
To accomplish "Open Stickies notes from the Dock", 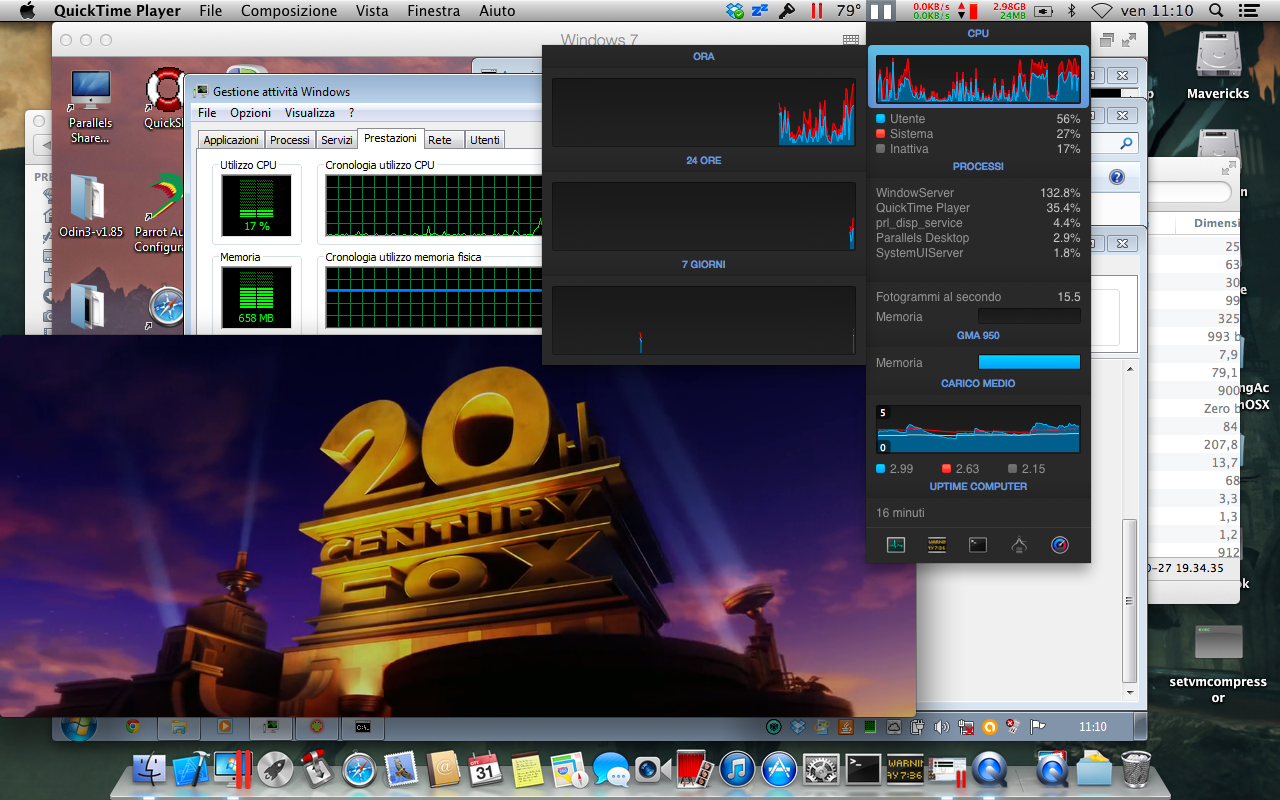I will click(x=527, y=768).
